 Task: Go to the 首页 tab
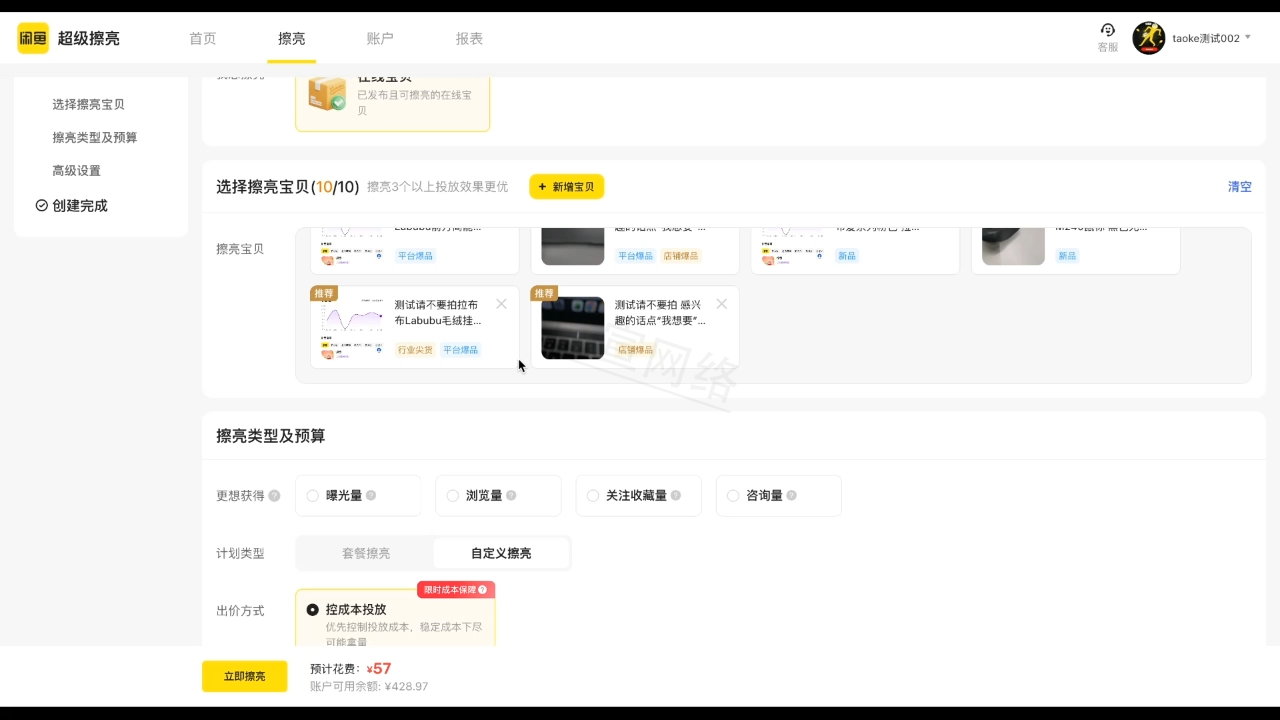point(202,38)
